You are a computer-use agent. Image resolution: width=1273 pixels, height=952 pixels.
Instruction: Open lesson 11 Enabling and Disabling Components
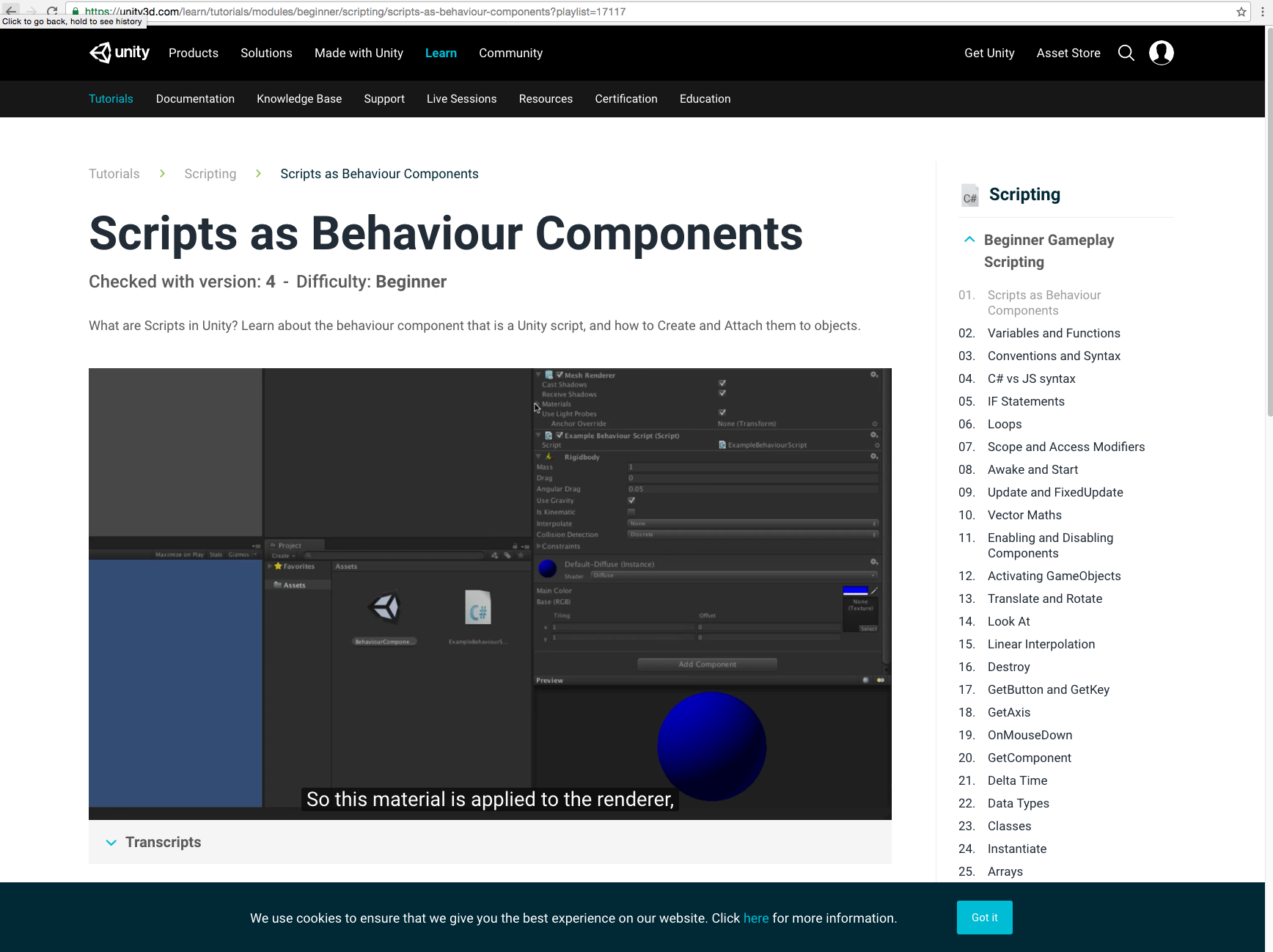point(1050,545)
